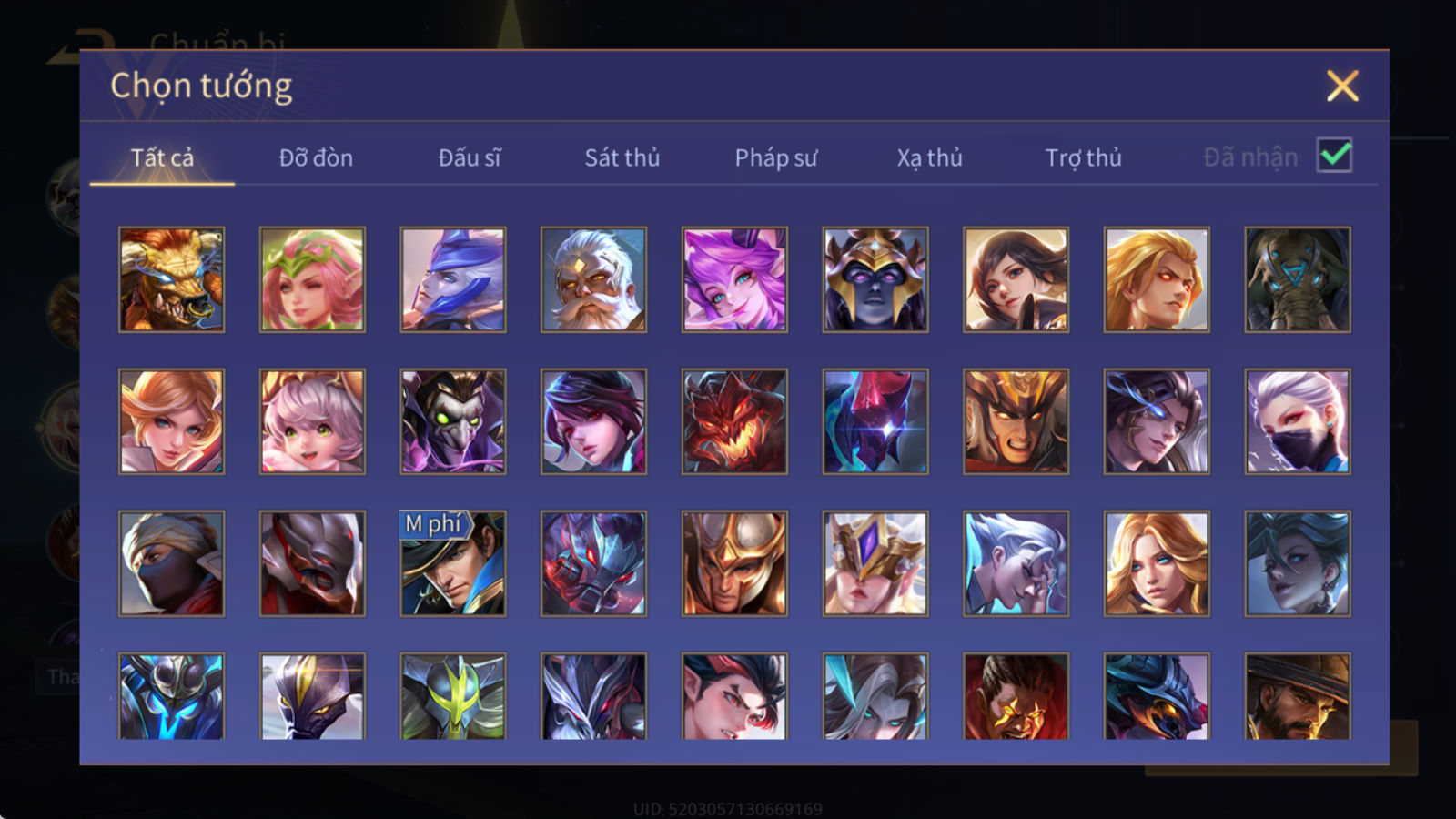Open the 'Sát thủ' tab

click(x=622, y=157)
